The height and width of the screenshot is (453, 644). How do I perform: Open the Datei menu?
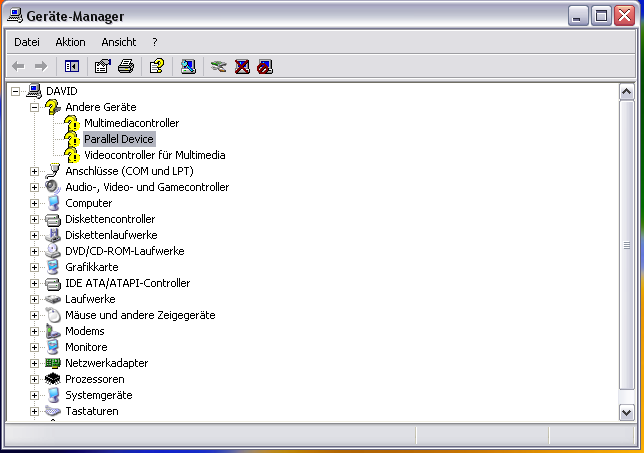click(x=27, y=42)
